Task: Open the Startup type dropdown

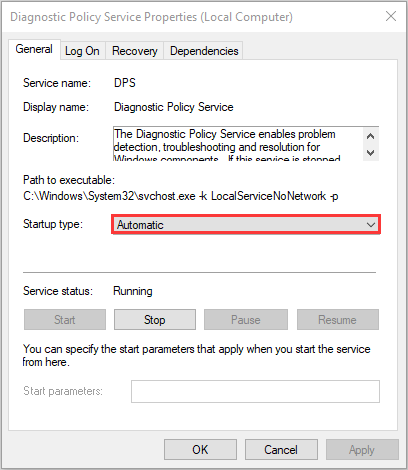Action: pos(246,225)
